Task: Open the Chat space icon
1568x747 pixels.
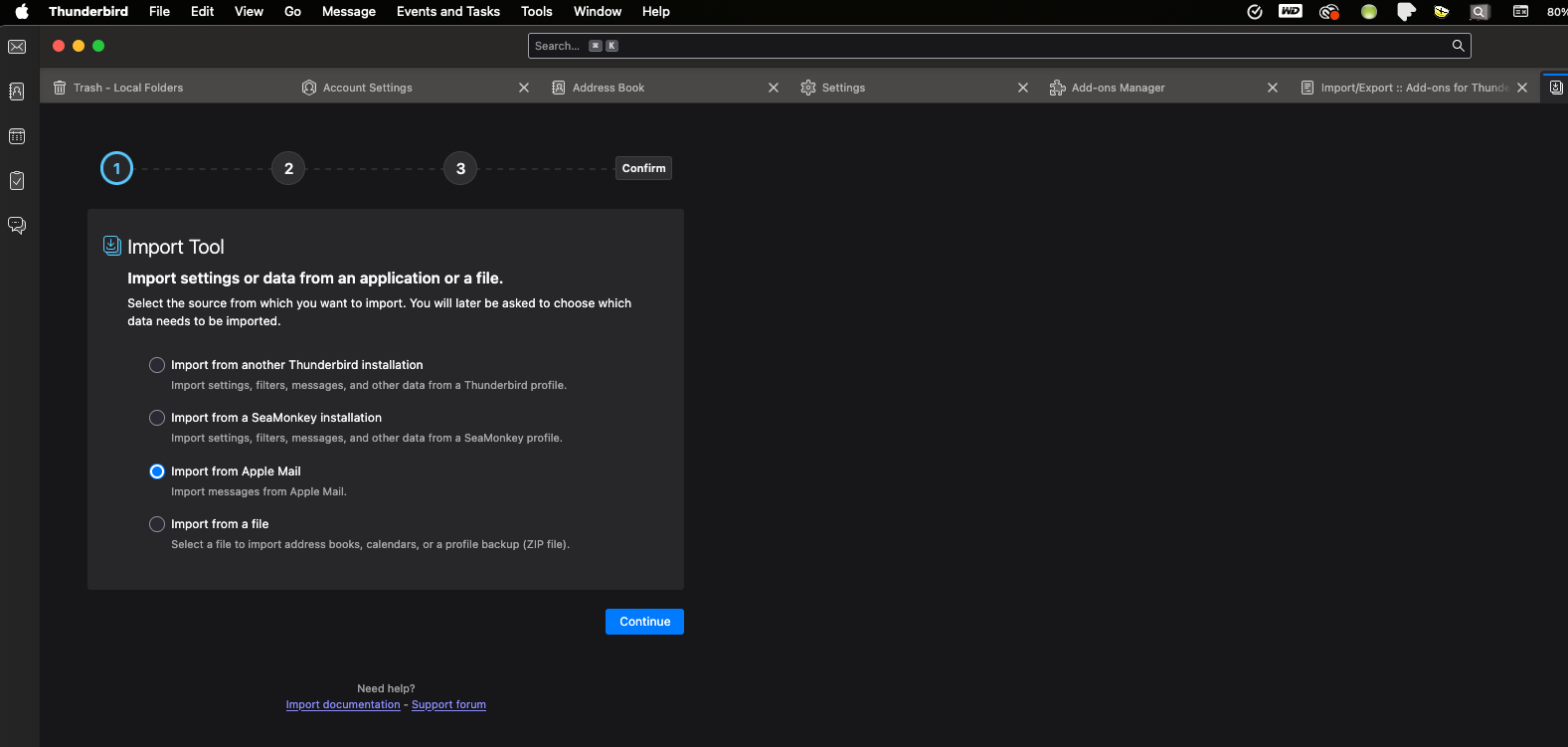Action: pyautogui.click(x=17, y=226)
